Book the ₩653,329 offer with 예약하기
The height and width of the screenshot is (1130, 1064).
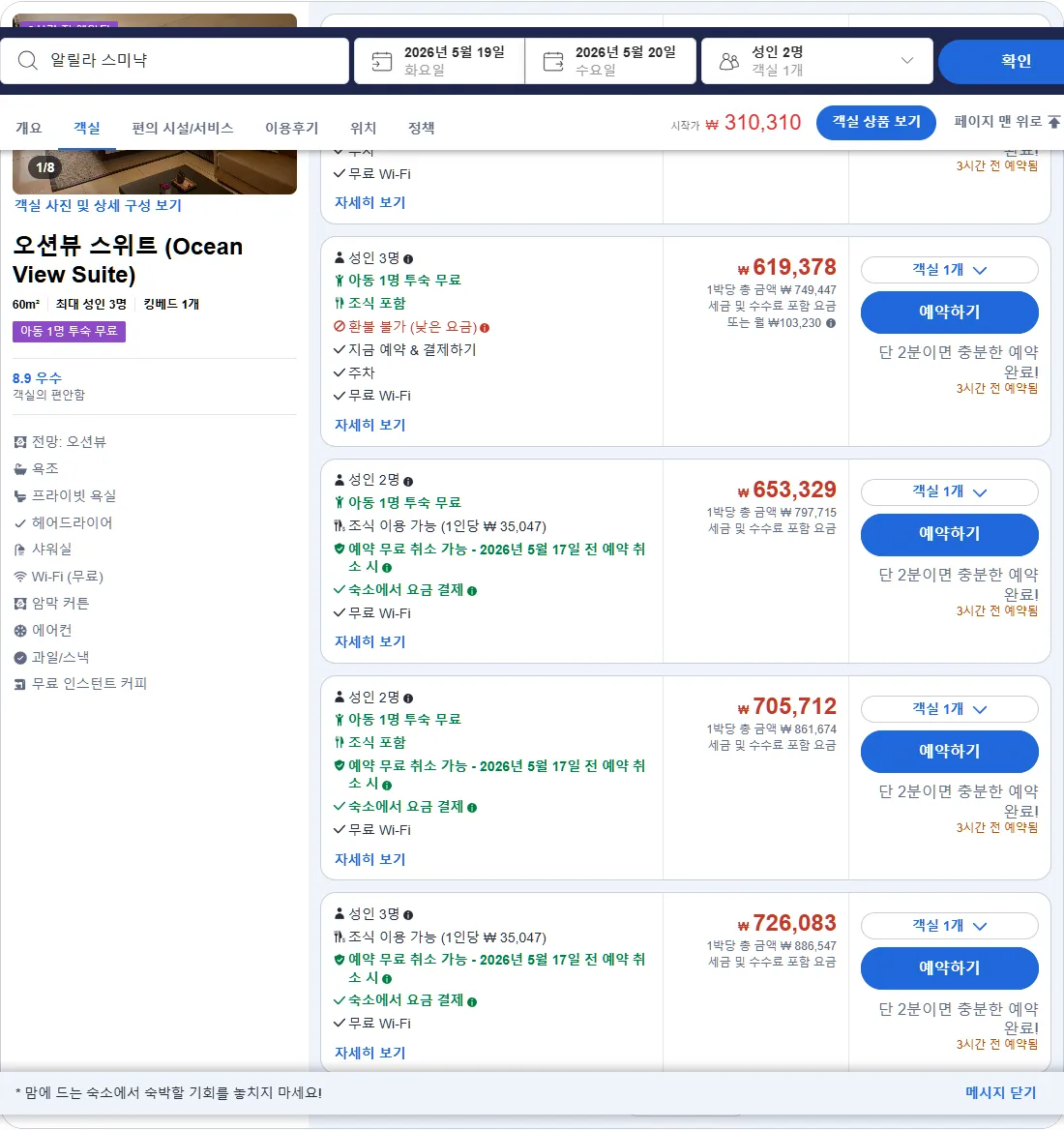click(950, 534)
